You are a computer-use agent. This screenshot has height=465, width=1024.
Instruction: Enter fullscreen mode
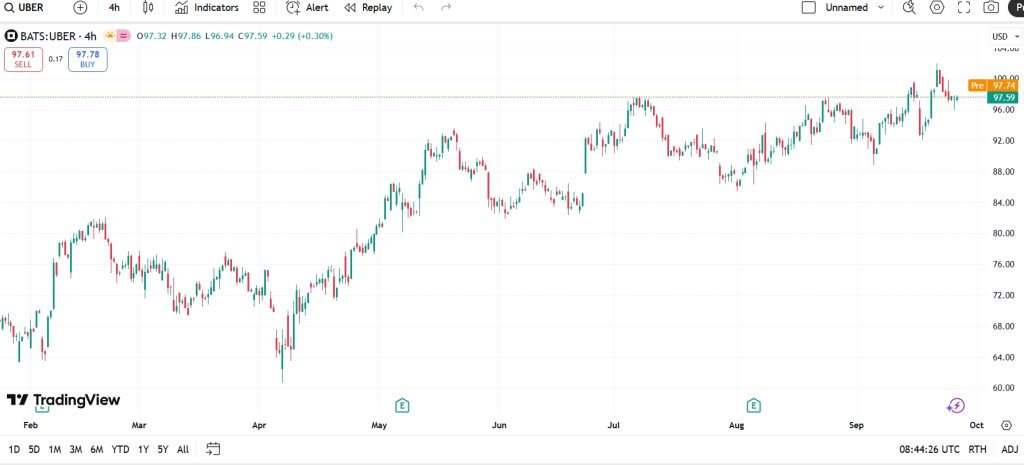pyautogui.click(x=964, y=8)
